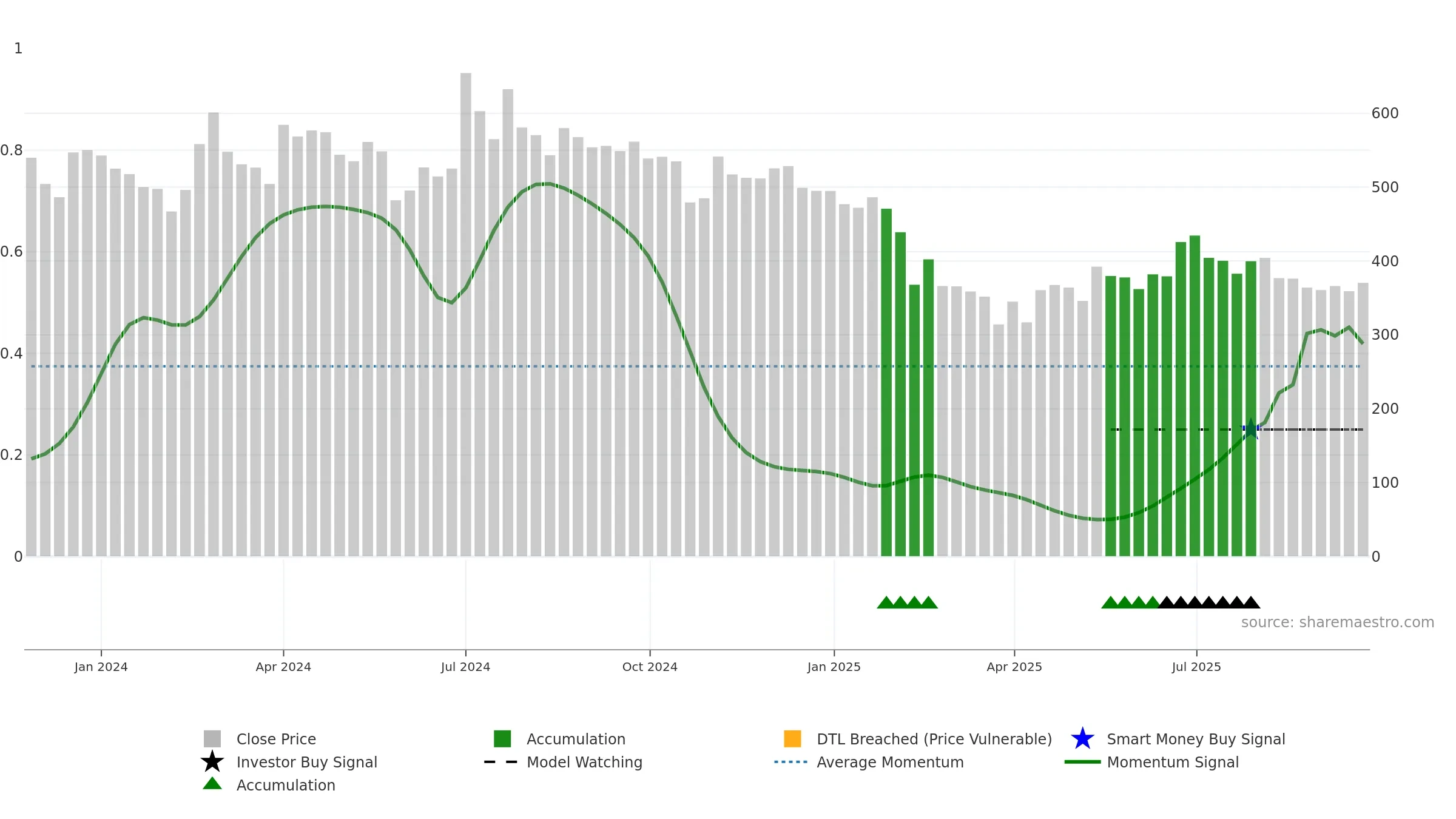
Task: Click the tallest grey close price bar
Action: click(x=465, y=314)
